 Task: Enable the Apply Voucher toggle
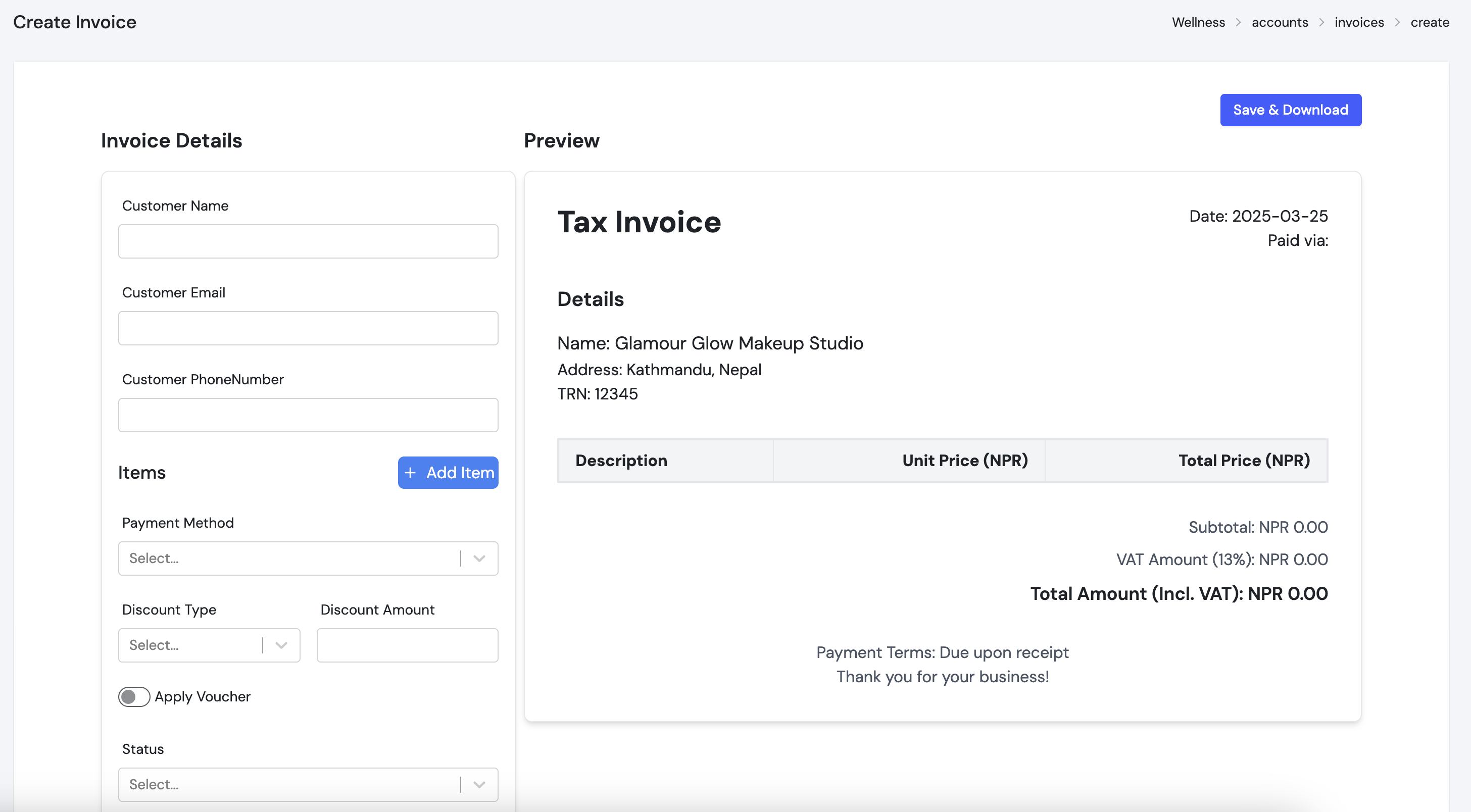(134, 697)
